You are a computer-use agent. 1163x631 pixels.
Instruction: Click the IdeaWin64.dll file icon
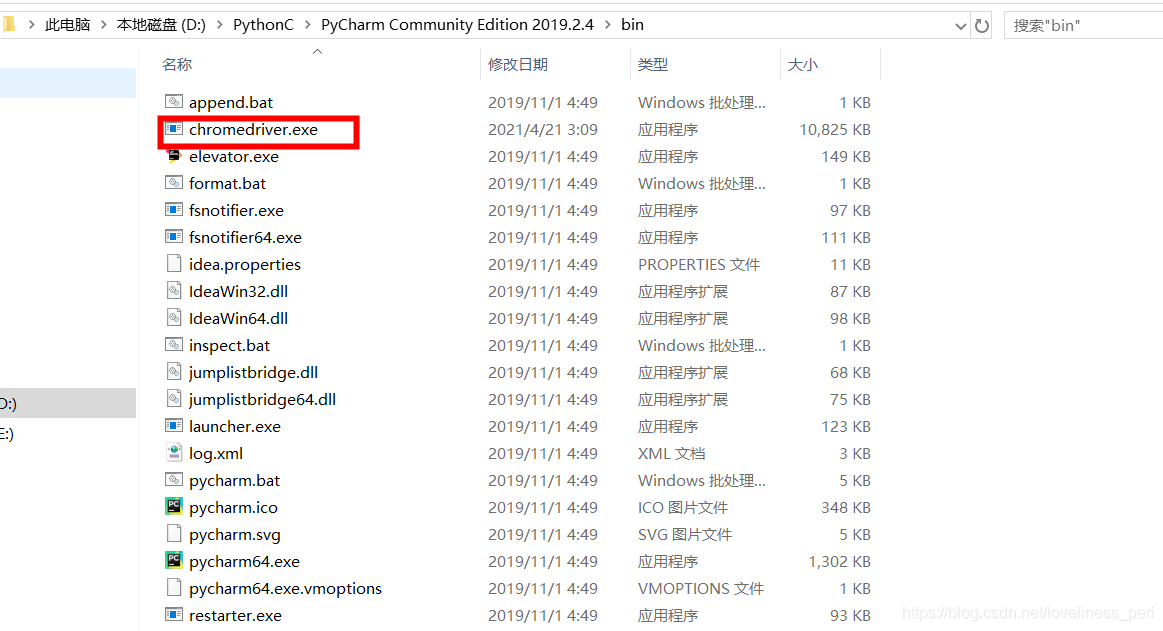[174, 317]
